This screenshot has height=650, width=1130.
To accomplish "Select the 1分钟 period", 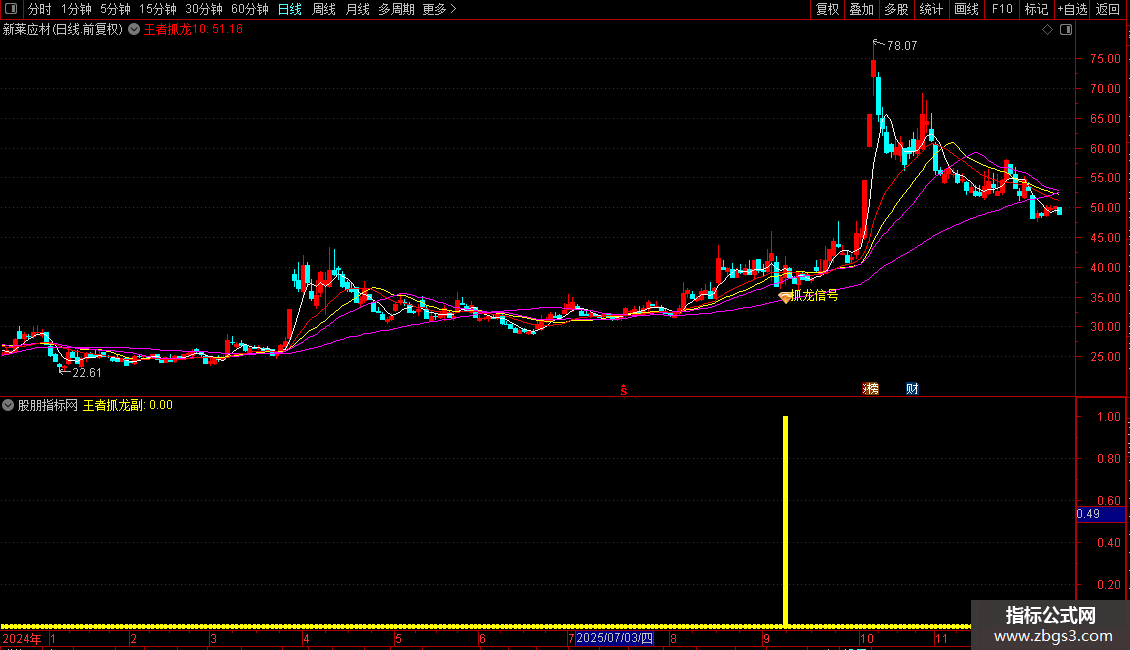I will [x=76, y=9].
